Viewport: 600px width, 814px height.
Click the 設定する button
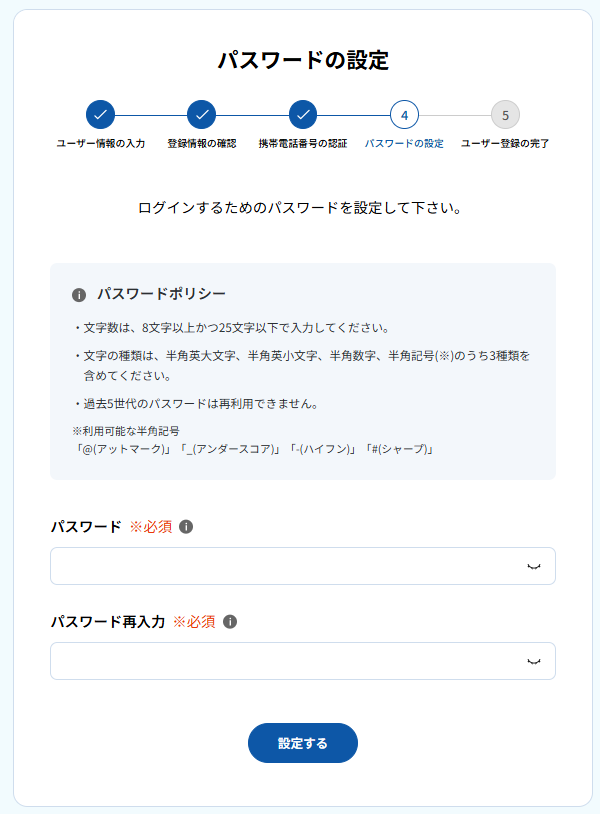[303, 743]
